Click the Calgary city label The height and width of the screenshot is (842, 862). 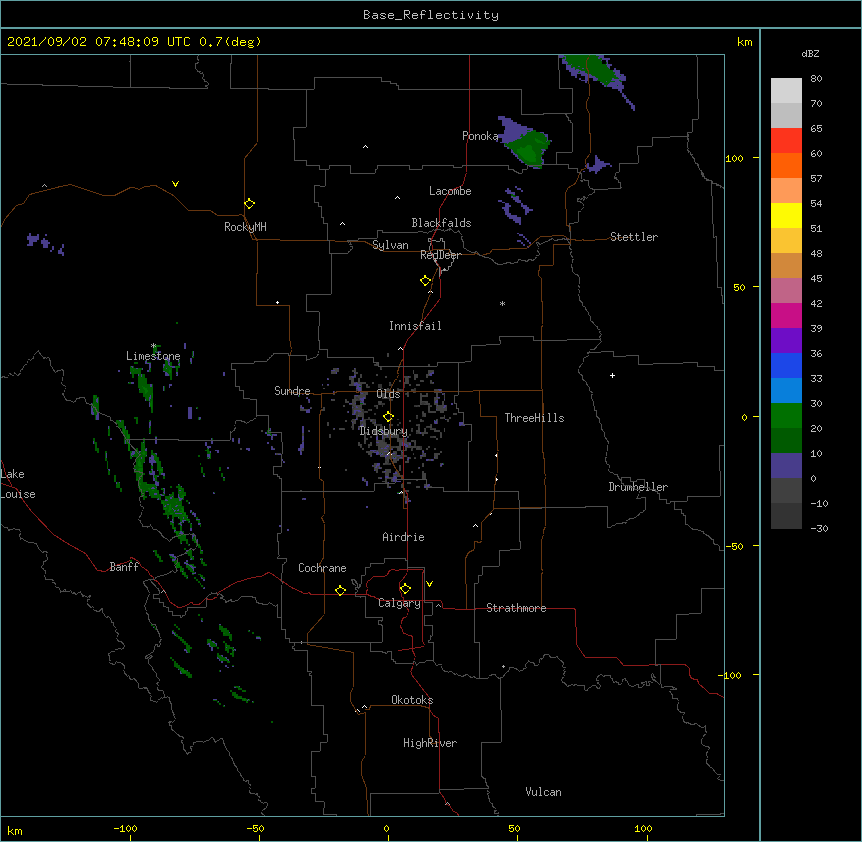pyautogui.click(x=399, y=603)
